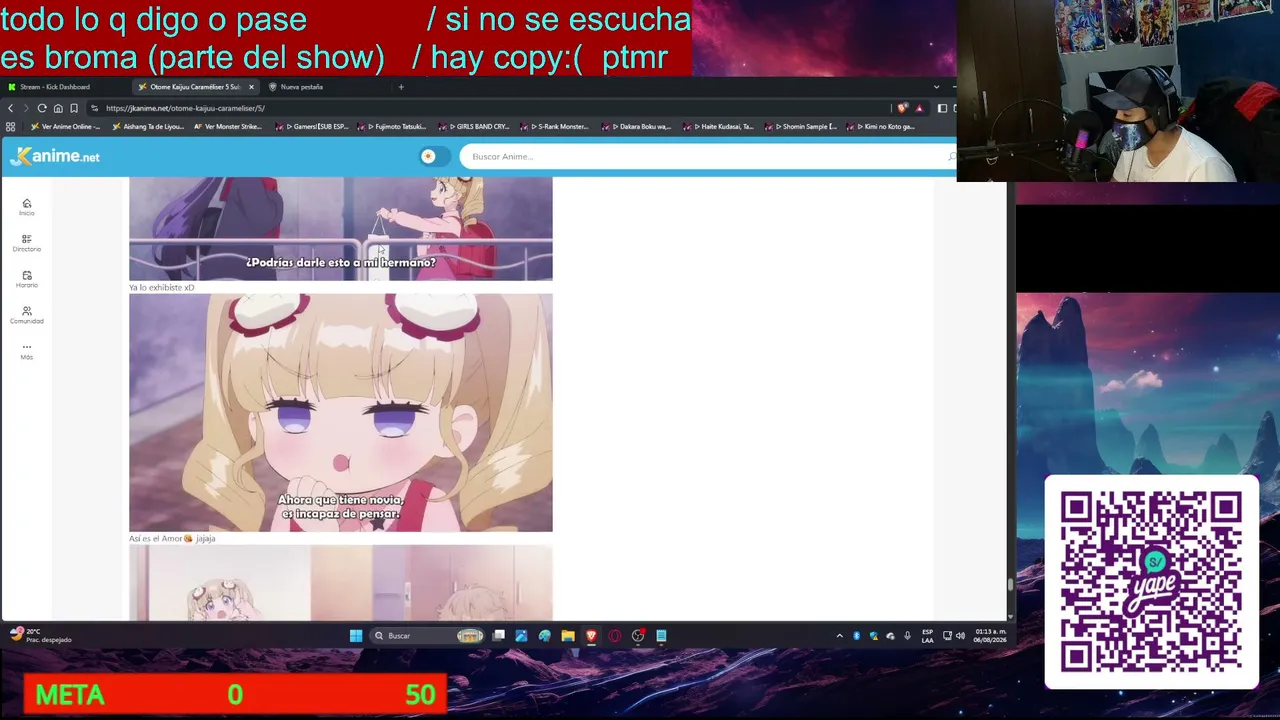Open the Bluetooth tray icon
Viewport: 1280px width, 720px height.
tap(857, 636)
